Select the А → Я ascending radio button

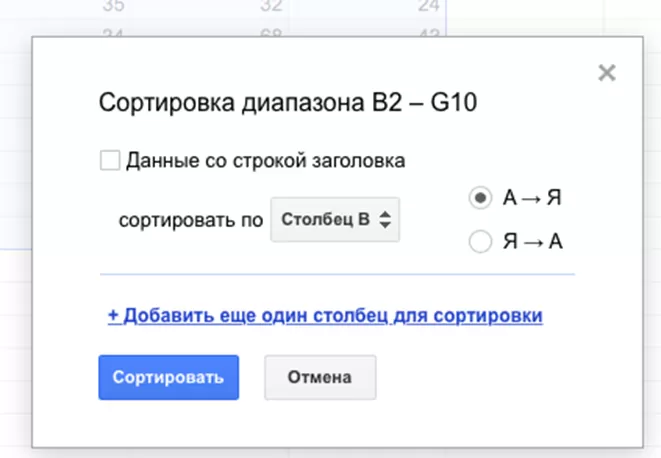[480, 198]
